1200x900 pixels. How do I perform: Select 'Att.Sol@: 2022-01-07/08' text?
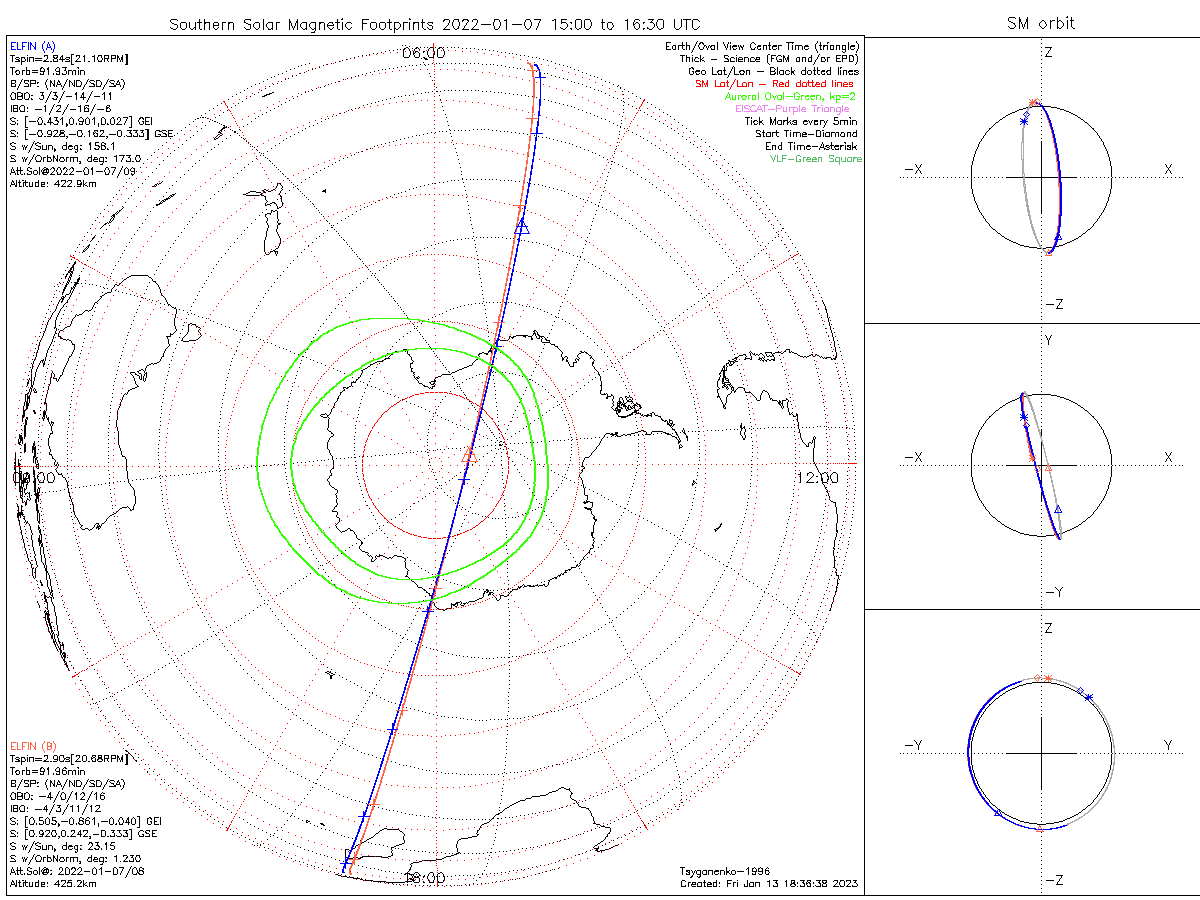pyautogui.click(x=77, y=871)
